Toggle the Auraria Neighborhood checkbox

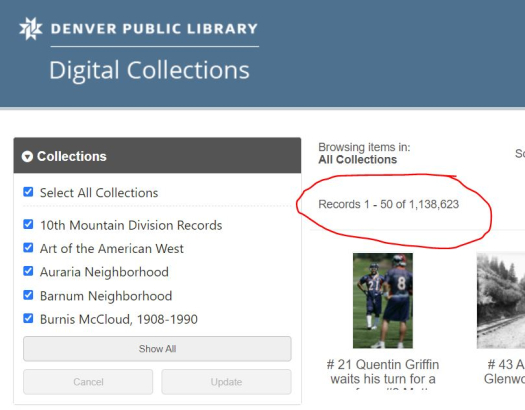[28, 271]
